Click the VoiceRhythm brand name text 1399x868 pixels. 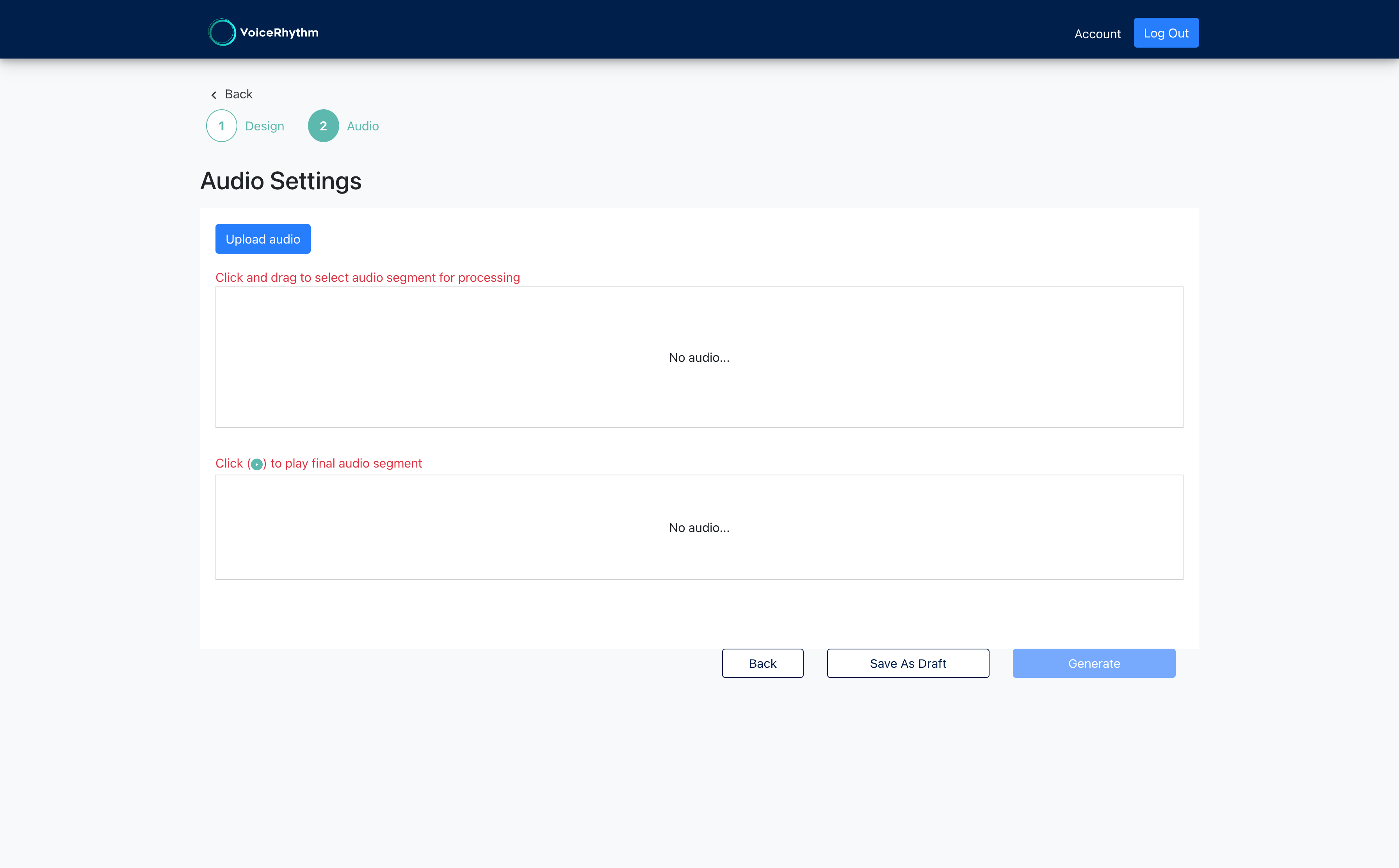coord(279,33)
